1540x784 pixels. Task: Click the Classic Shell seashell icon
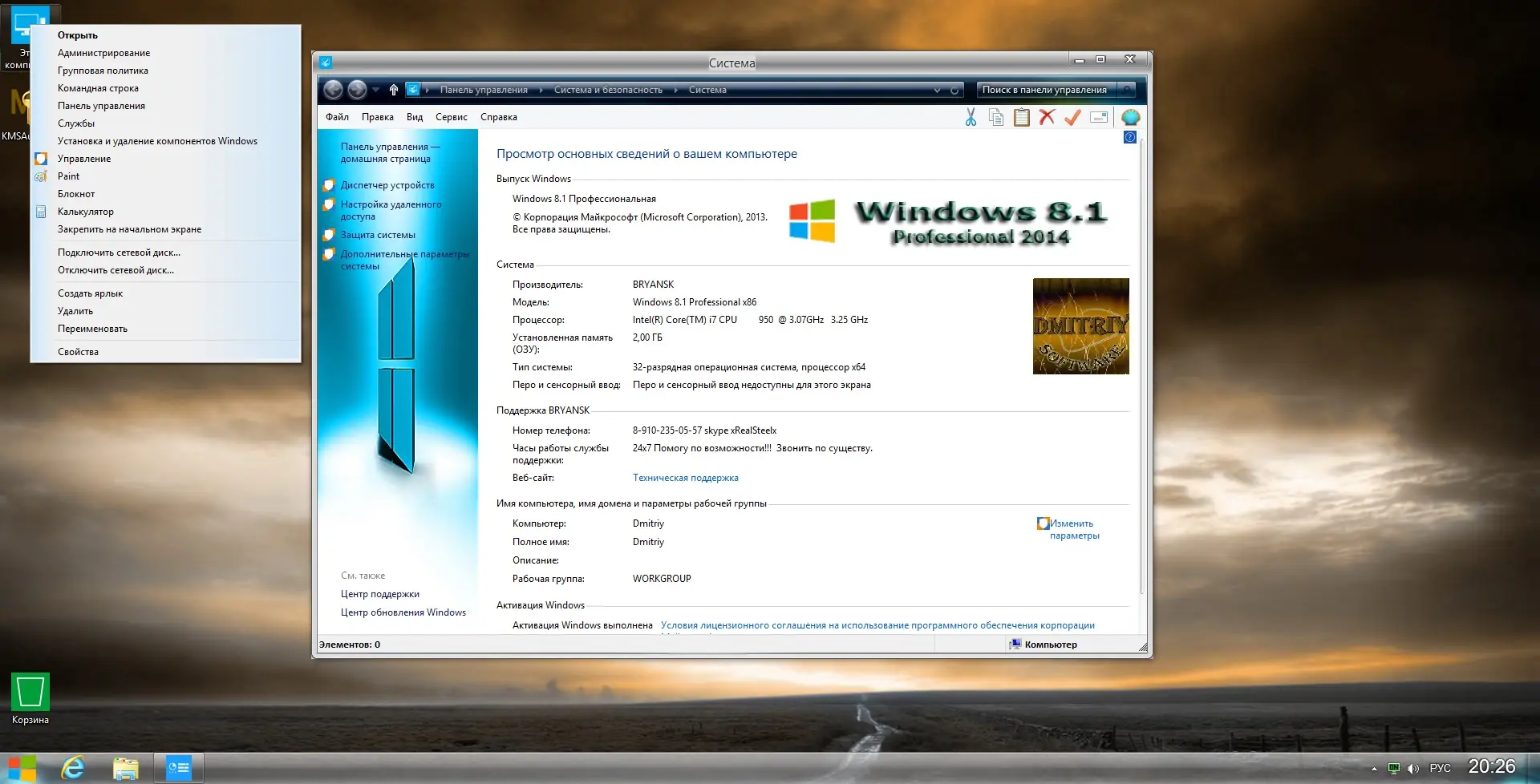[1130, 118]
